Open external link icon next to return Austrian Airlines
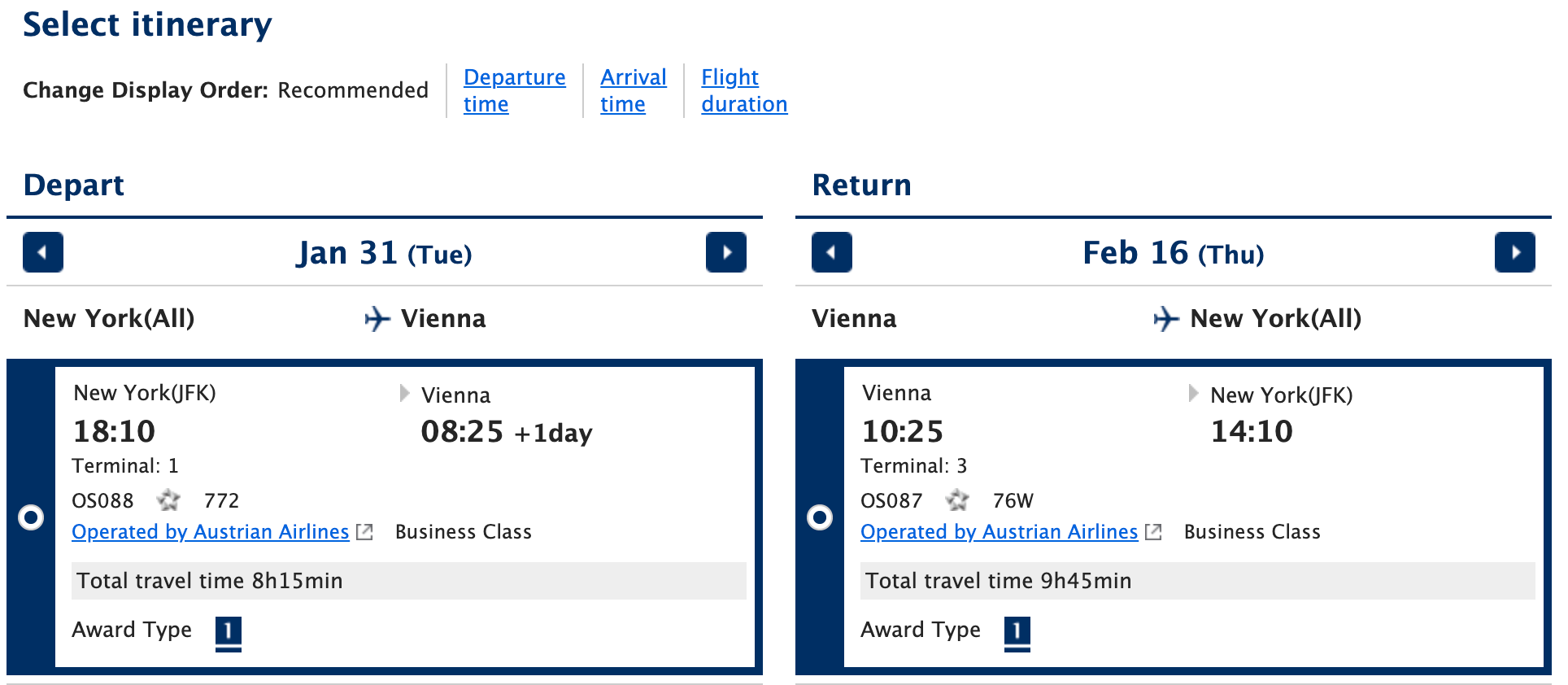Image resolution: width=1568 pixels, height=685 pixels. pos(1154,531)
